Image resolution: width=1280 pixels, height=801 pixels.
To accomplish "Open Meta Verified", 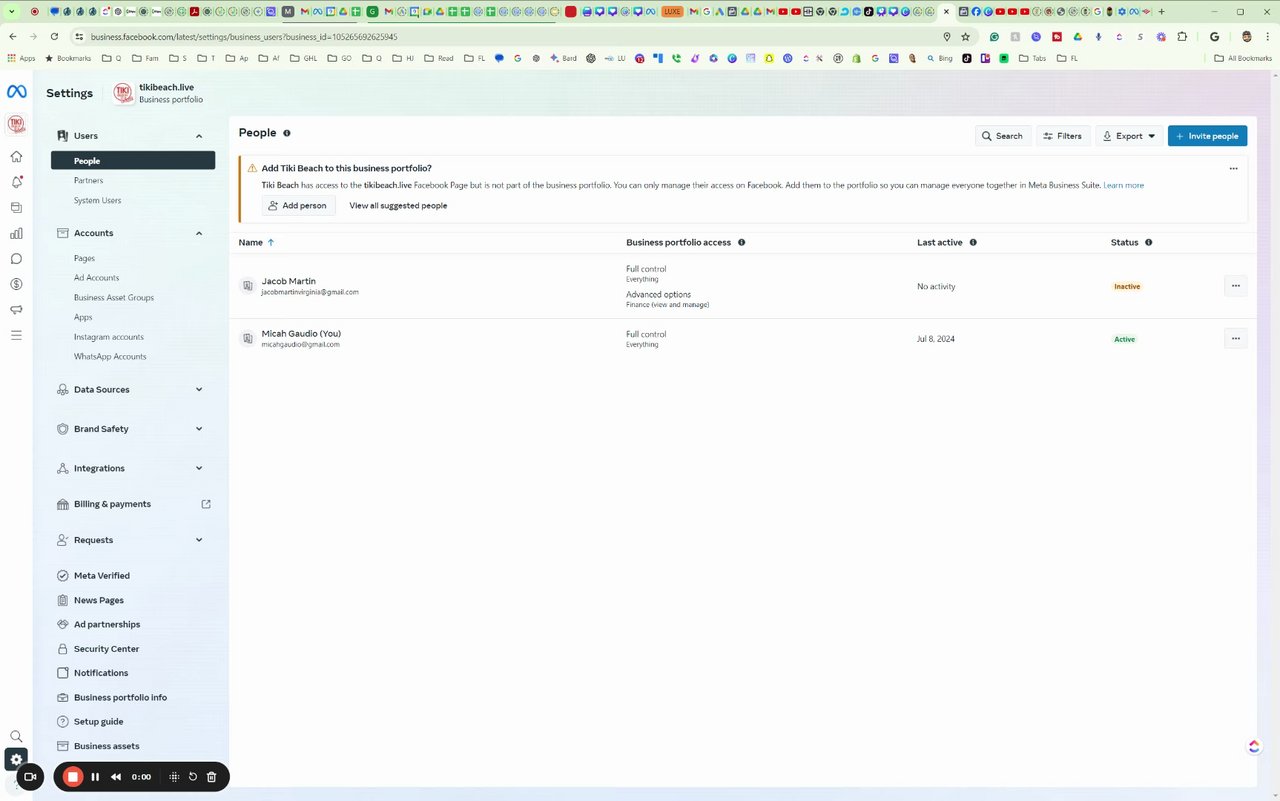I will point(102,576).
